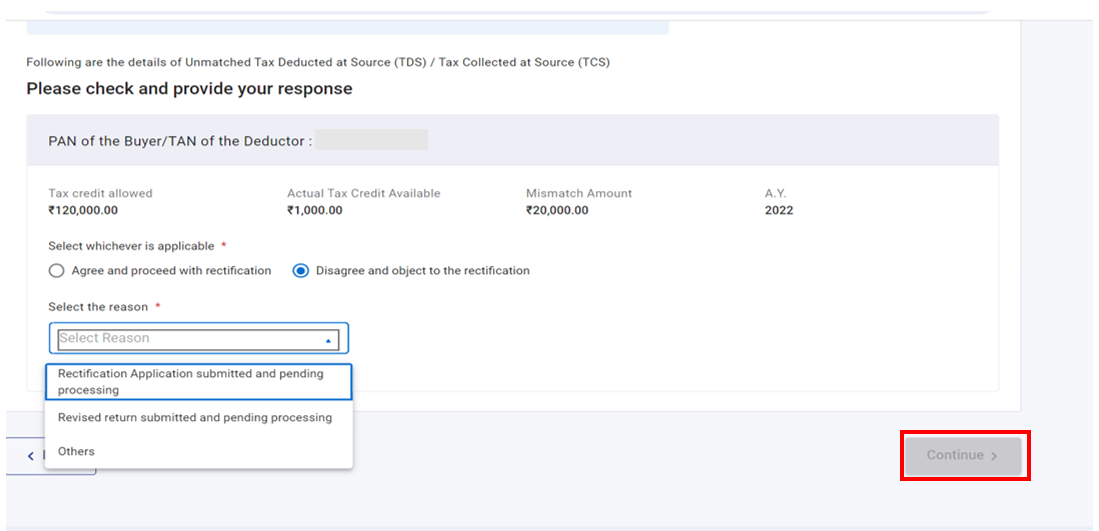Click the Unmatched TDS/TCS details description text
This screenshot has width=1099, height=531.
[x=318, y=62]
